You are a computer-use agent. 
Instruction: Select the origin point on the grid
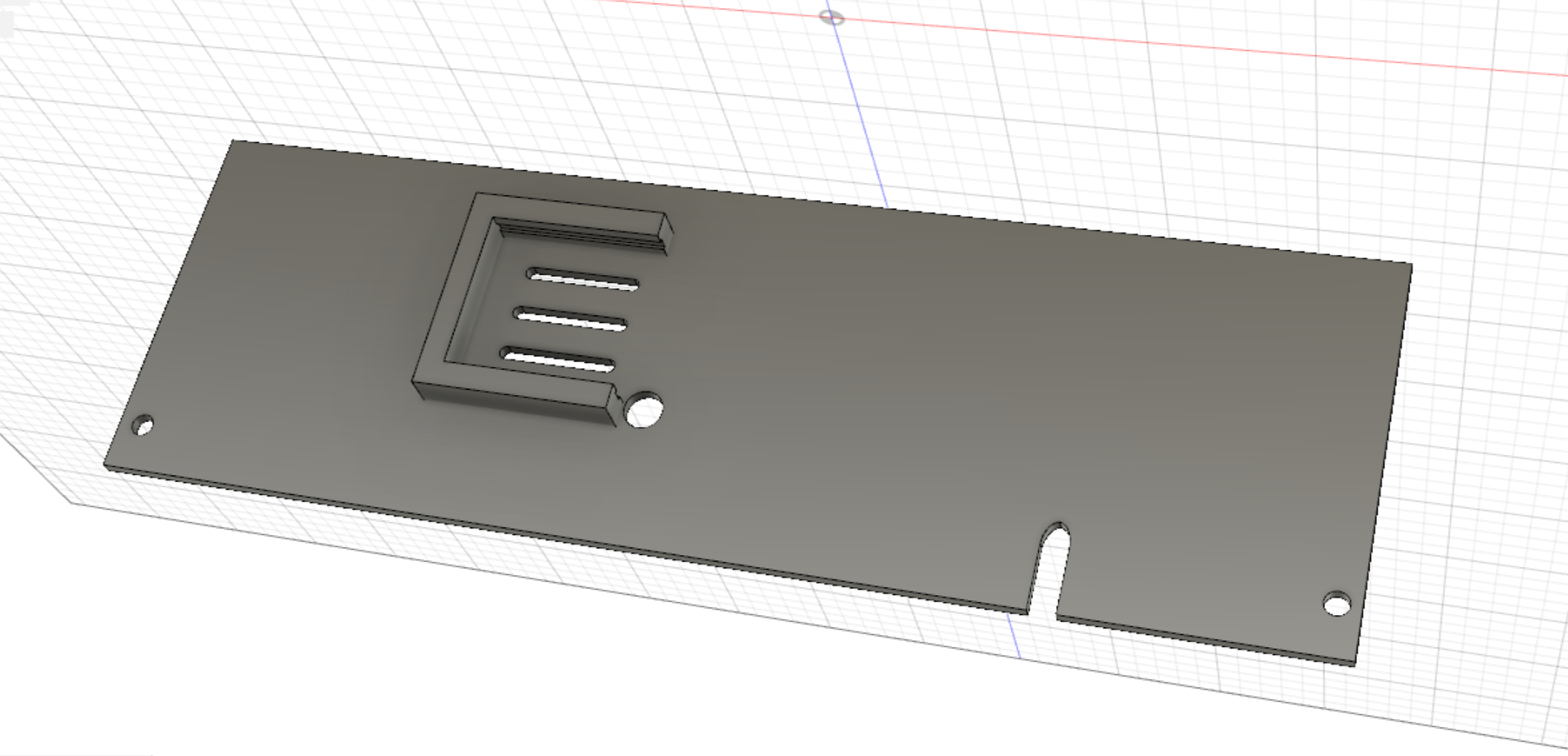tap(831, 17)
